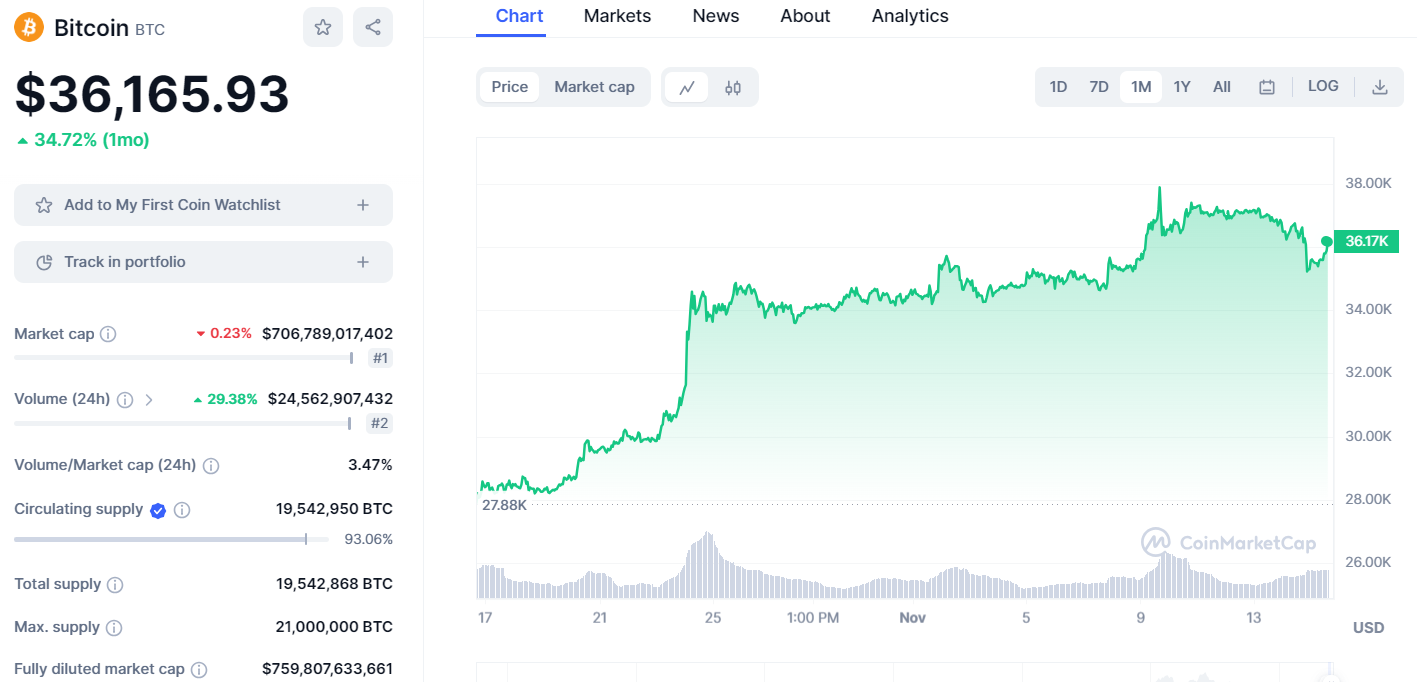This screenshot has width=1417, height=682.
Task: Click Volume/Market cap info icon
Action: coord(211,465)
